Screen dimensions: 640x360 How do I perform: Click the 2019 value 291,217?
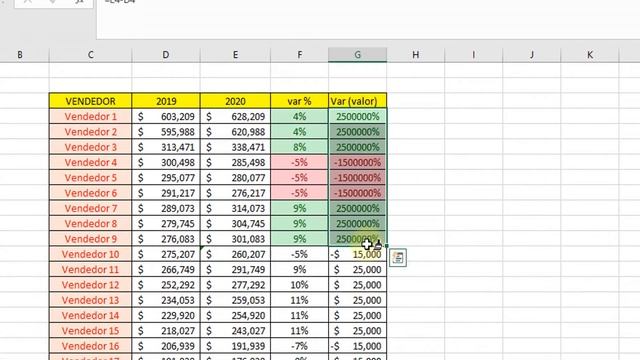click(166, 193)
